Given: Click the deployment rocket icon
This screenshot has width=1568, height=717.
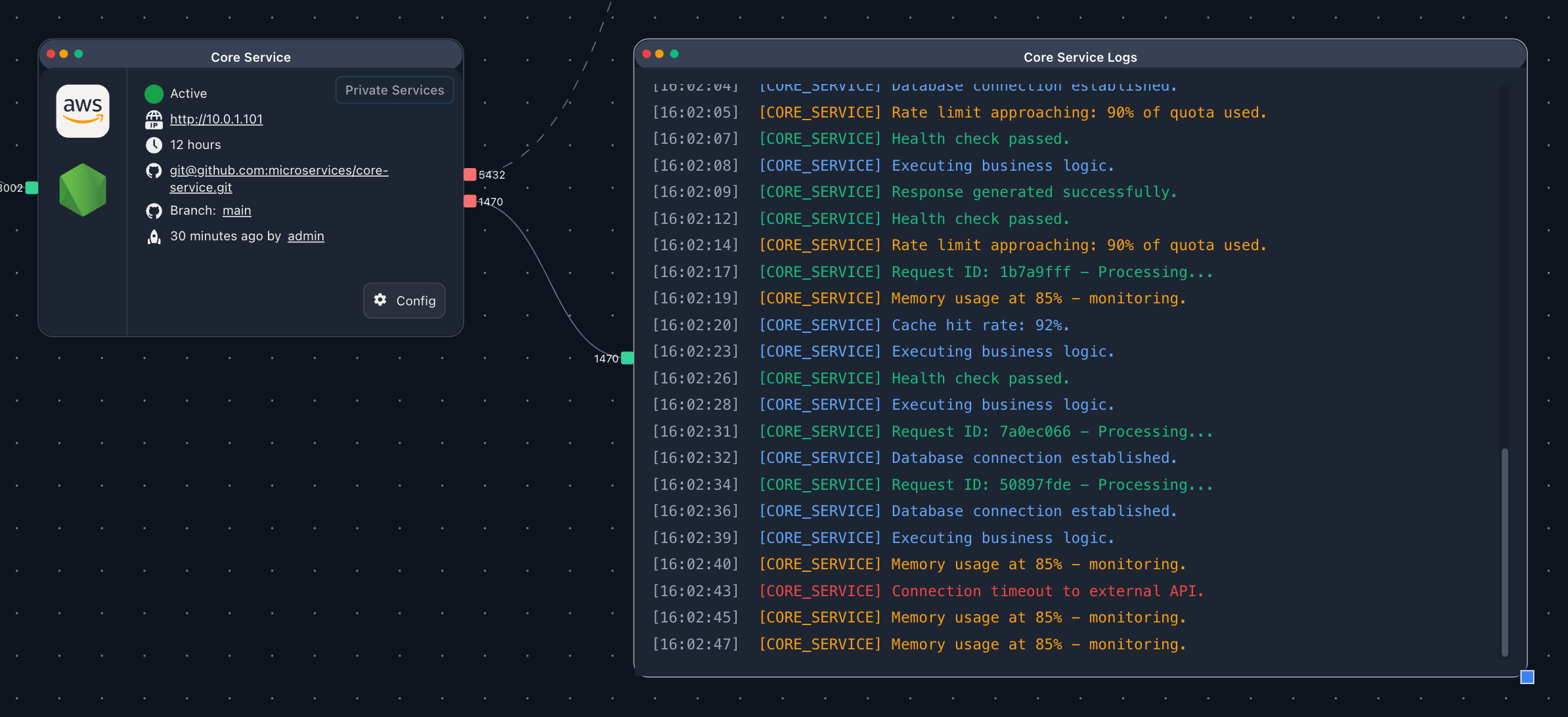Looking at the screenshot, I should pos(154,236).
